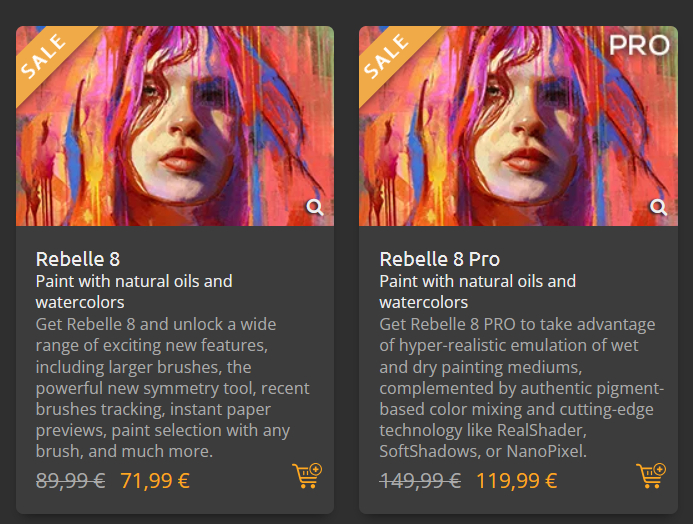The image size is (693, 524).
Task: Open the Rebelle 8 product thumbnail
Action: coord(175,125)
